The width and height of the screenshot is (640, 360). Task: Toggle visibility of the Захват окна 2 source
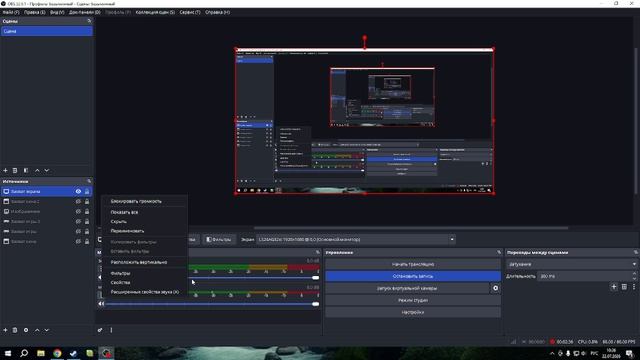[78, 201]
